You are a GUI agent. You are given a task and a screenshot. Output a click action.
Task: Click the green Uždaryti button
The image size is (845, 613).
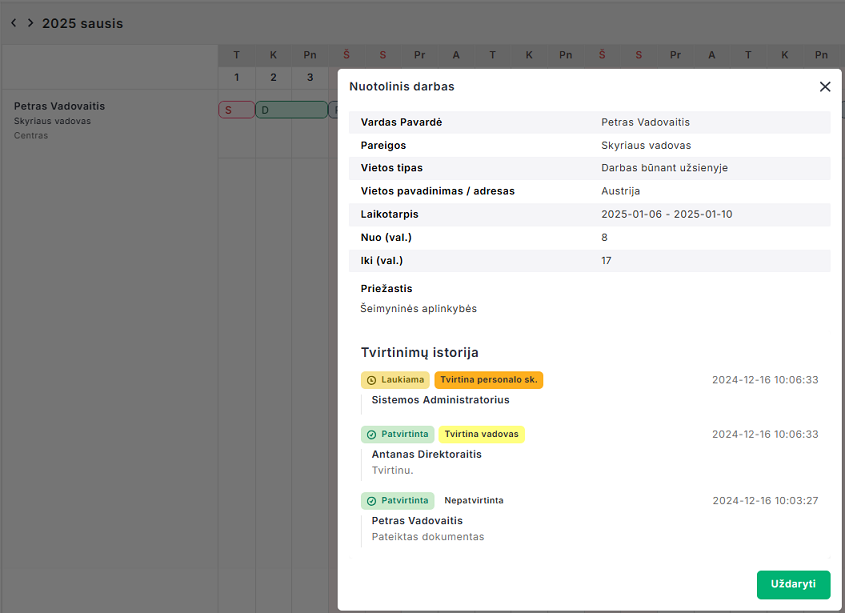[793, 584]
